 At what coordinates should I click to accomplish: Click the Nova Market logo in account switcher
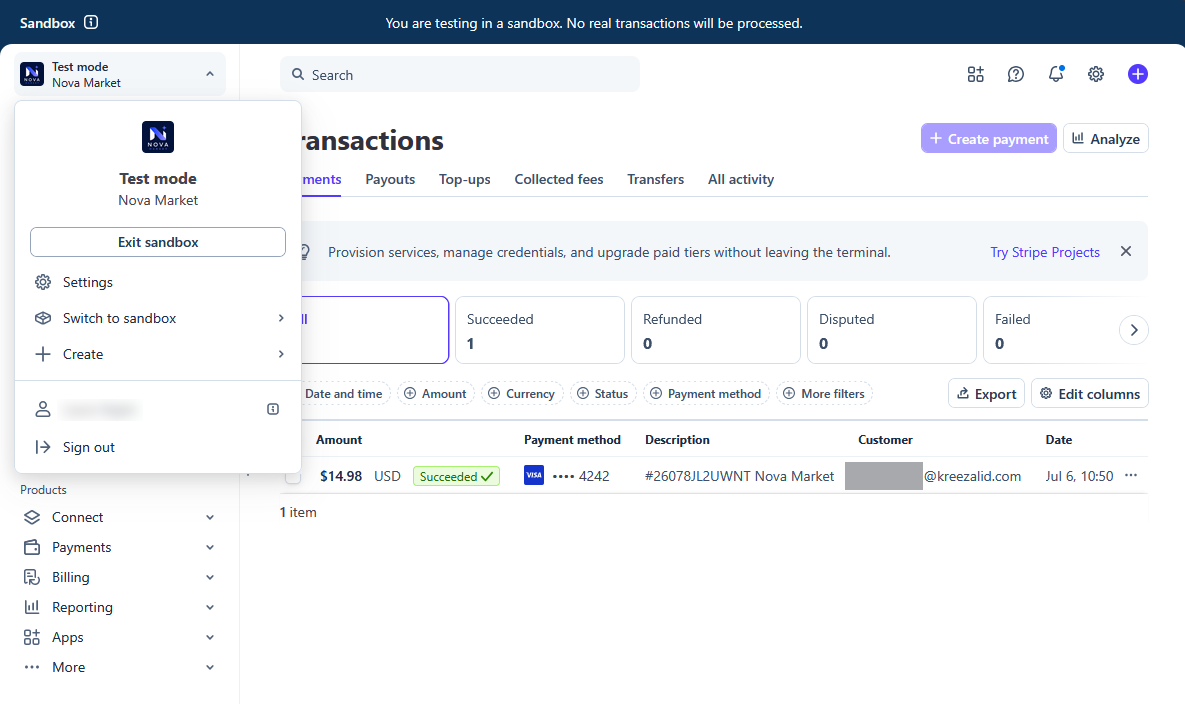tap(32, 74)
